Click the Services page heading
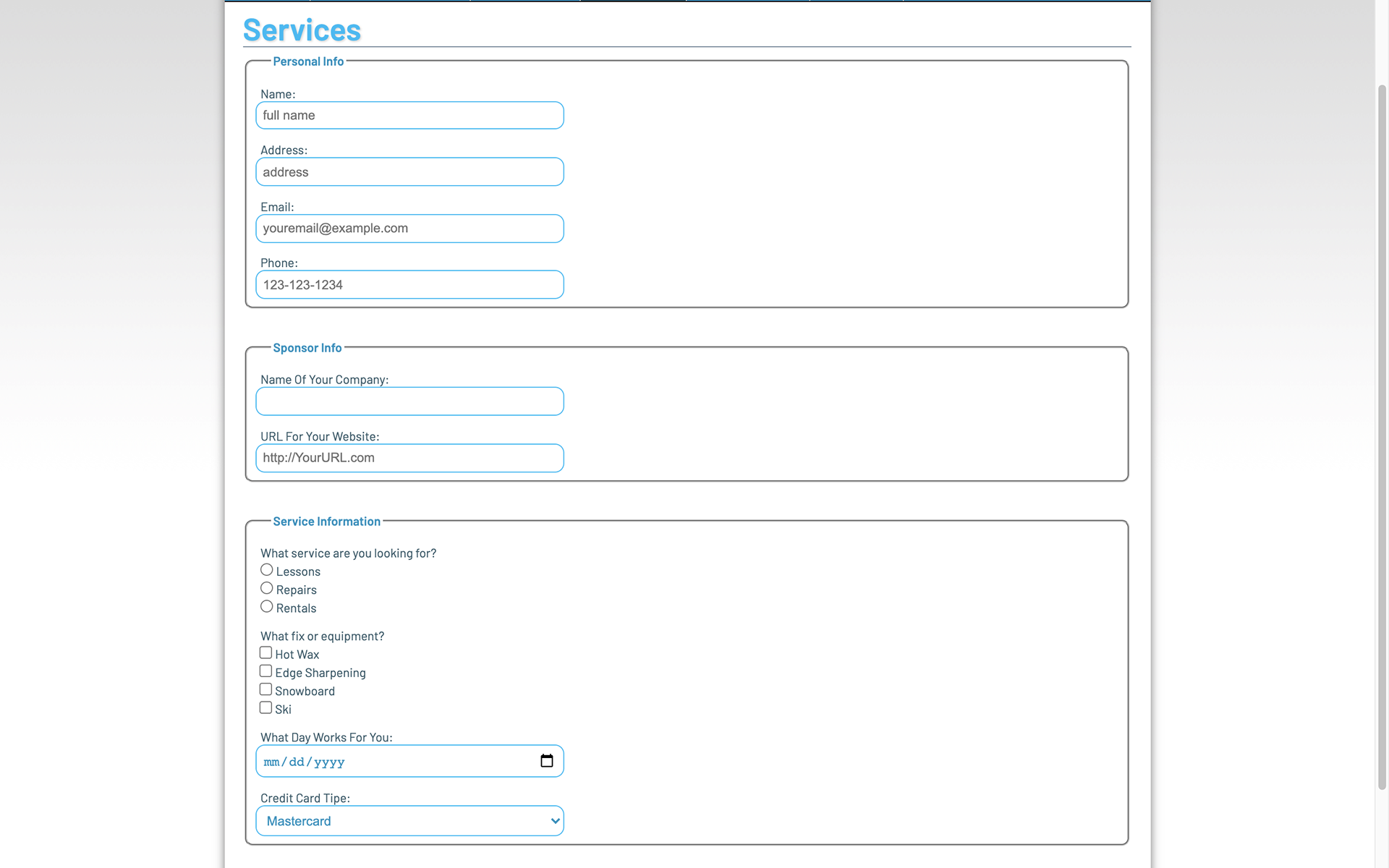This screenshot has width=1389, height=868. pos(302,30)
